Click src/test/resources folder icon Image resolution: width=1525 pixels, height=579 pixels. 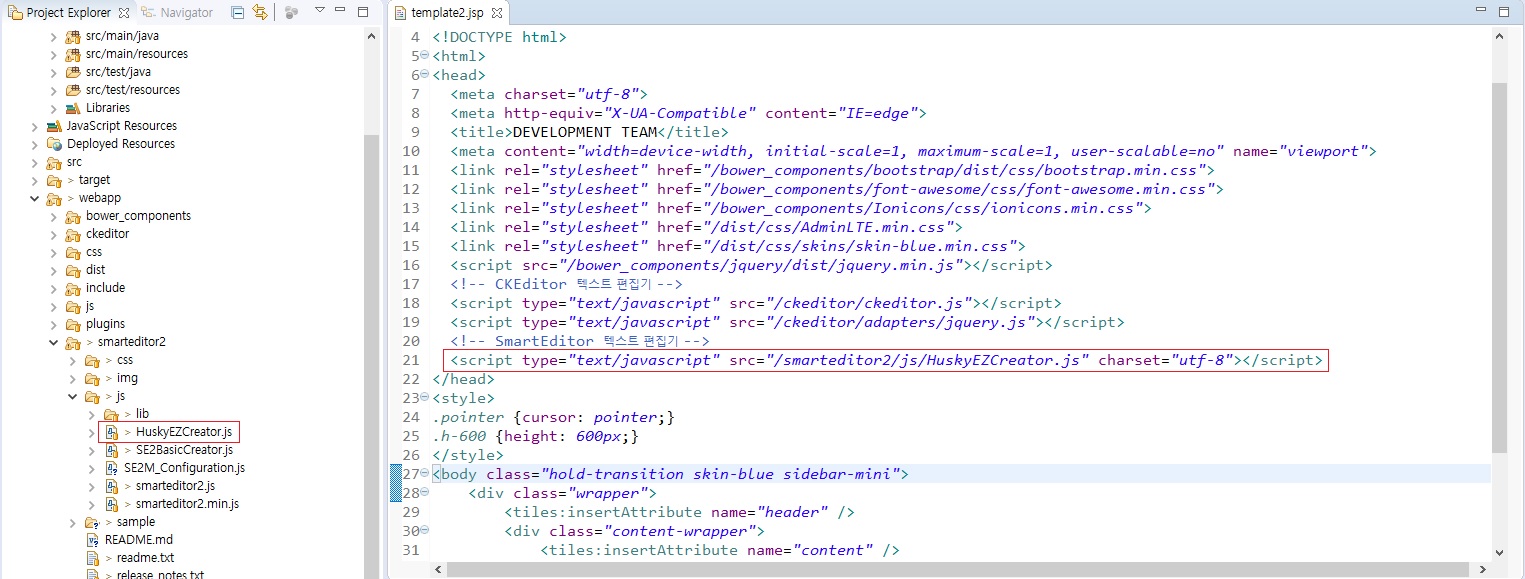pyautogui.click(x=73, y=90)
